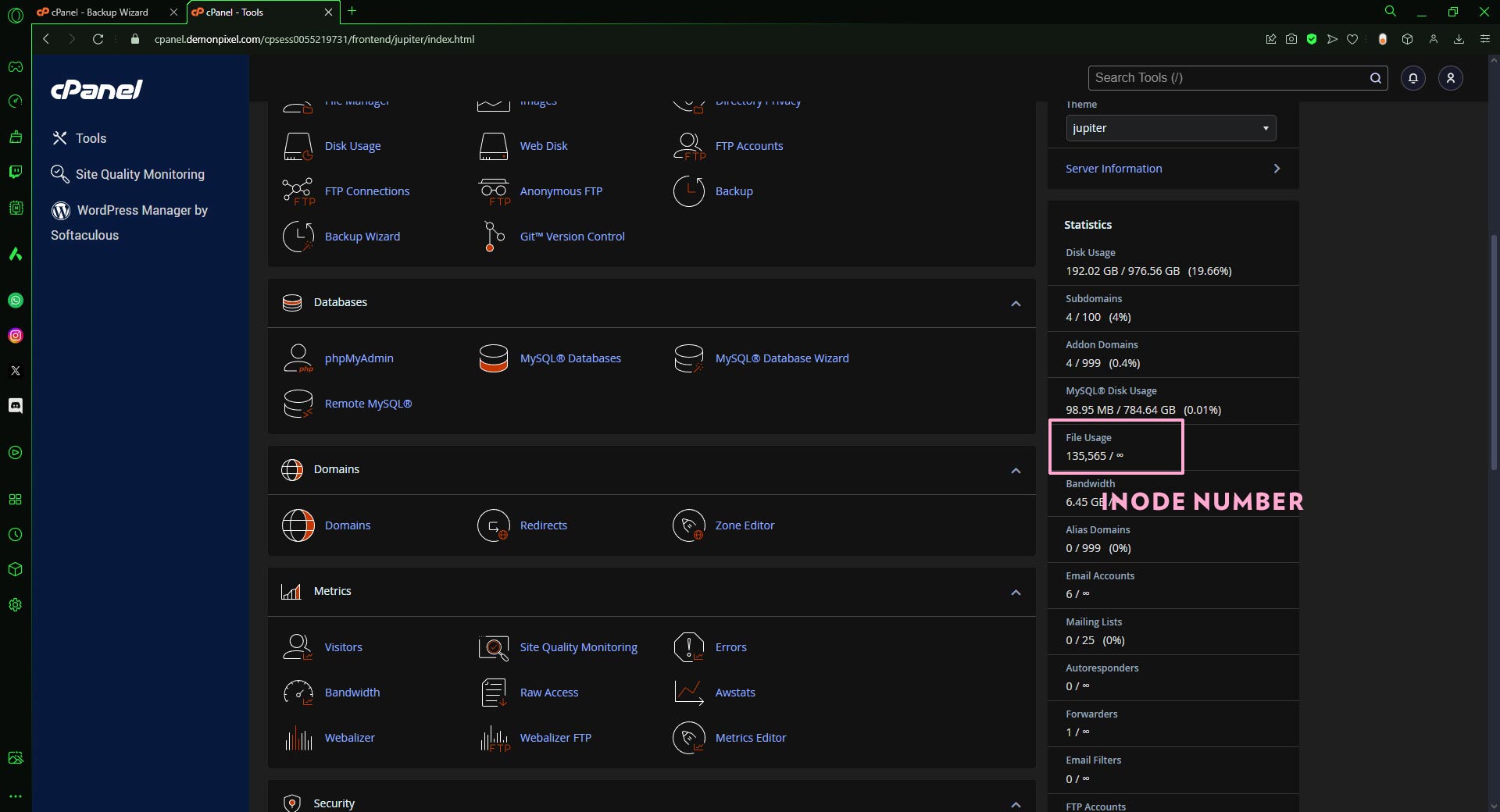Click the Site Quality Monitoring metrics link

(x=579, y=647)
